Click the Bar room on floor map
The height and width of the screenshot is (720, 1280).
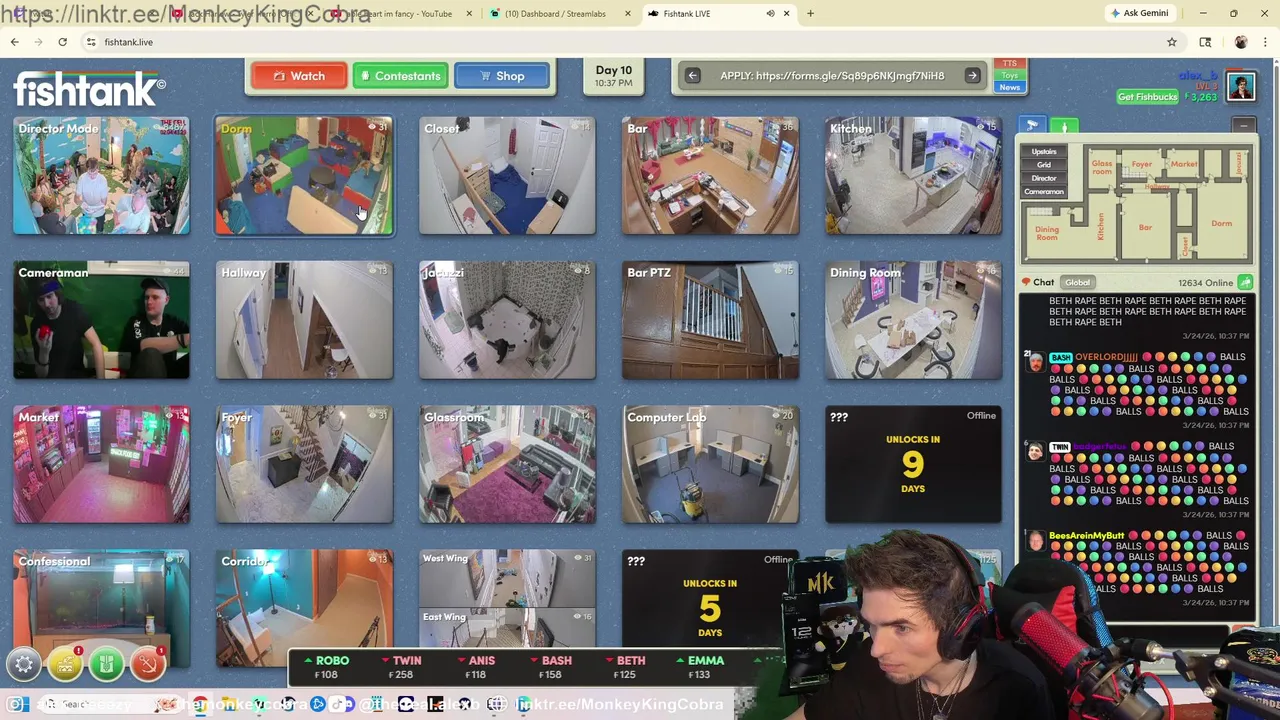(x=1145, y=227)
